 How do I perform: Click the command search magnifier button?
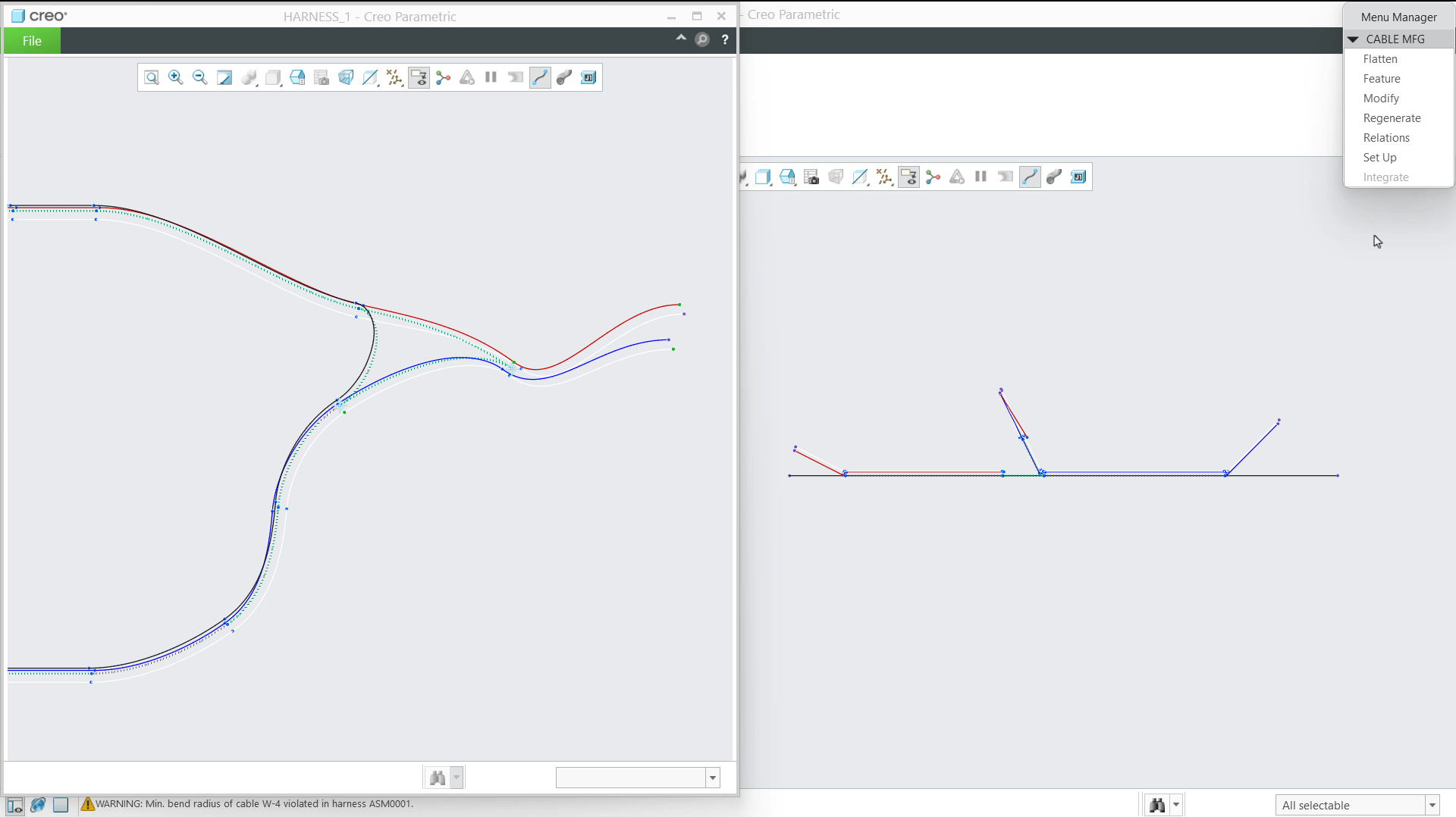coord(702,39)
